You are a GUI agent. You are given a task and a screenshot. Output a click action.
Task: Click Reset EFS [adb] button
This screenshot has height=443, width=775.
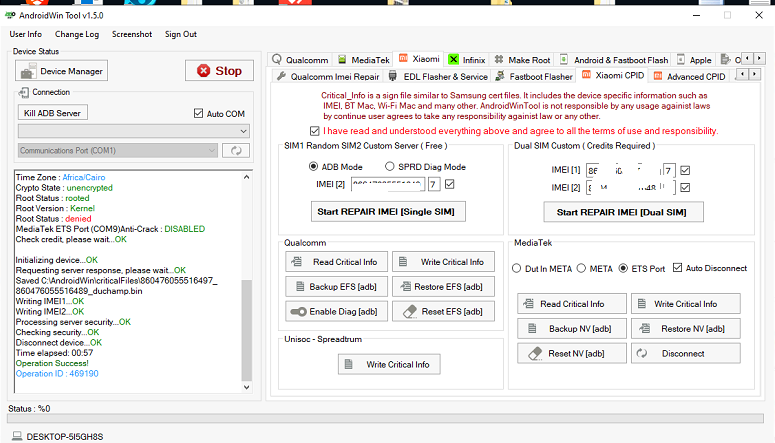click(443, 311)
